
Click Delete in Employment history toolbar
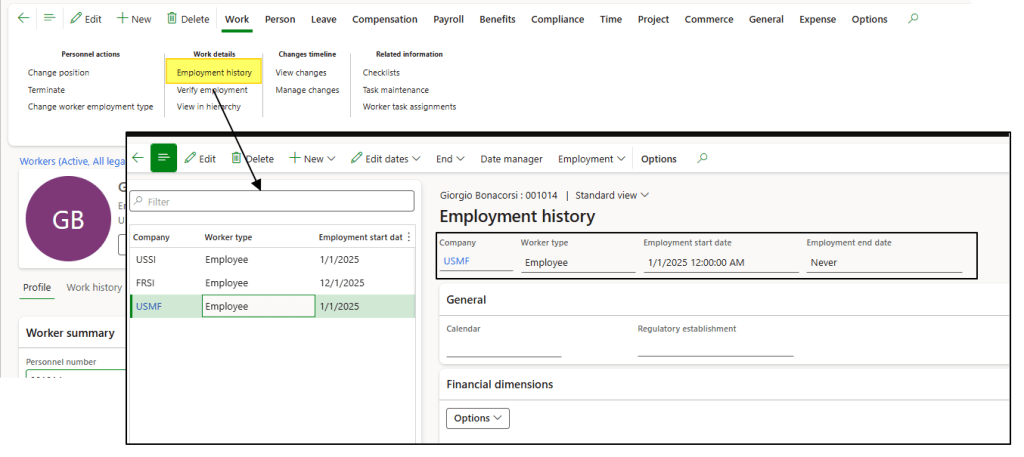[252, 158]
